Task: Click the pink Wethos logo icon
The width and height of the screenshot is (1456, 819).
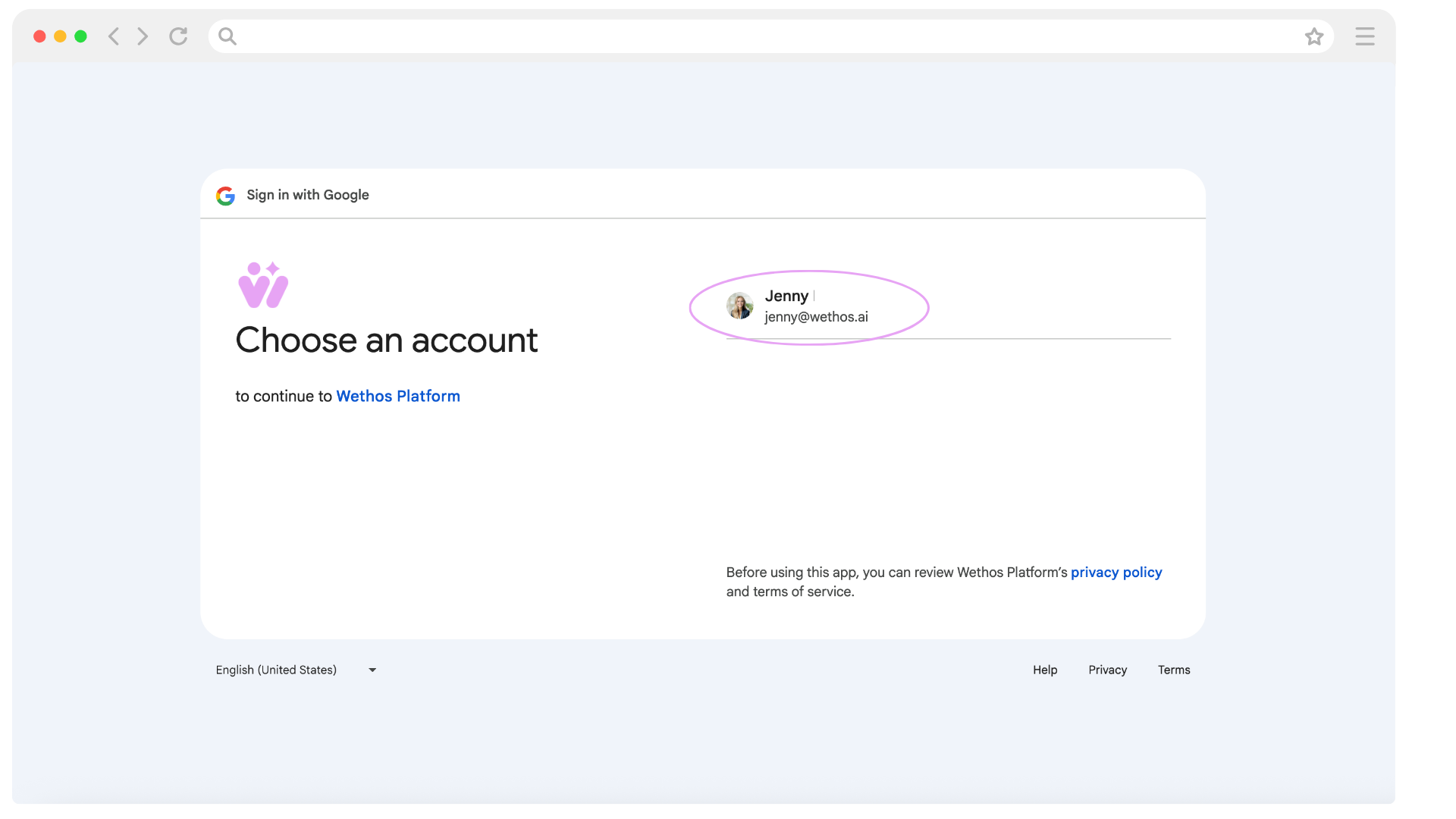Action: point(263,284)
